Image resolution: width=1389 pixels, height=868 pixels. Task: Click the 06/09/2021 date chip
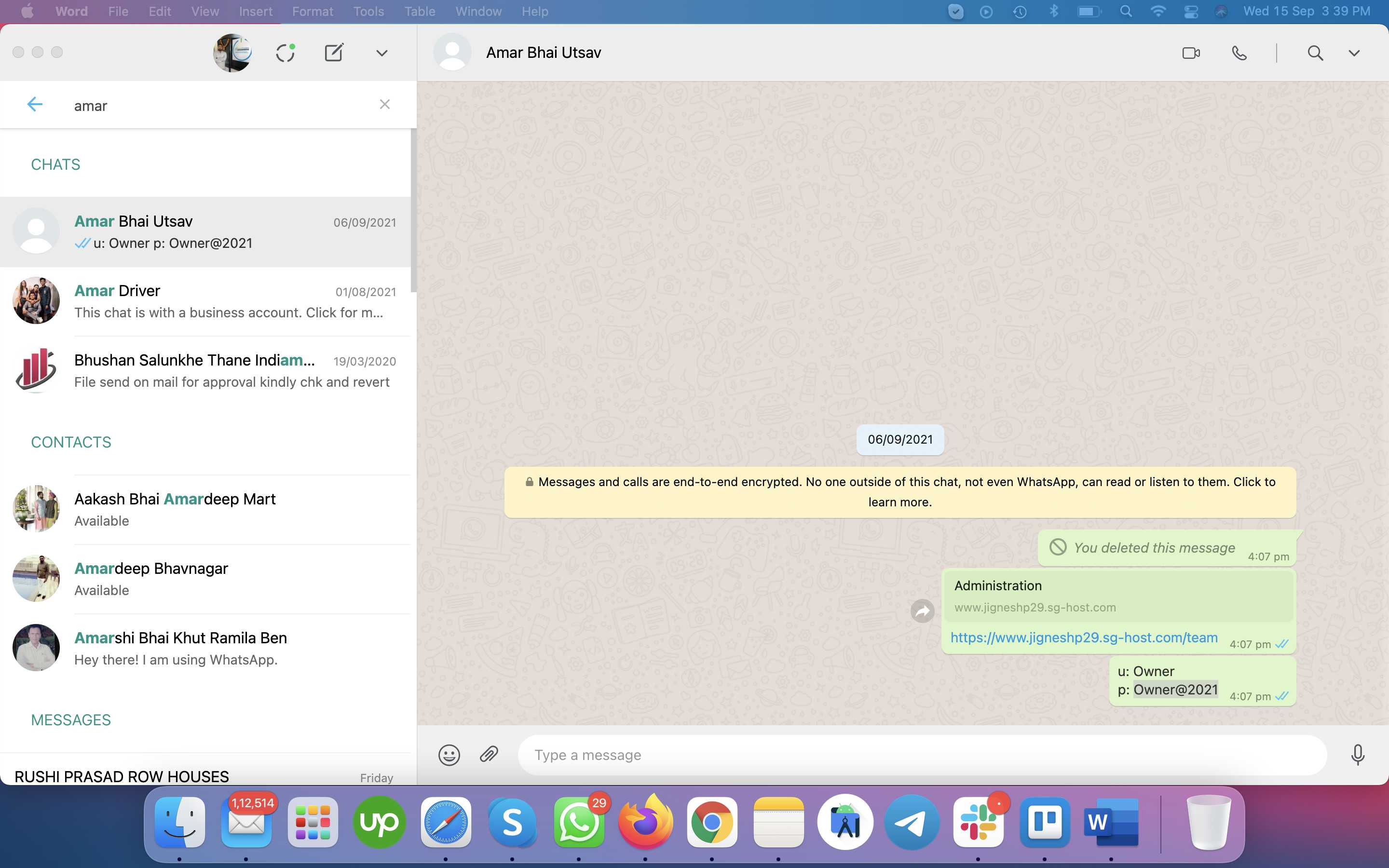(x=900, y=440)
